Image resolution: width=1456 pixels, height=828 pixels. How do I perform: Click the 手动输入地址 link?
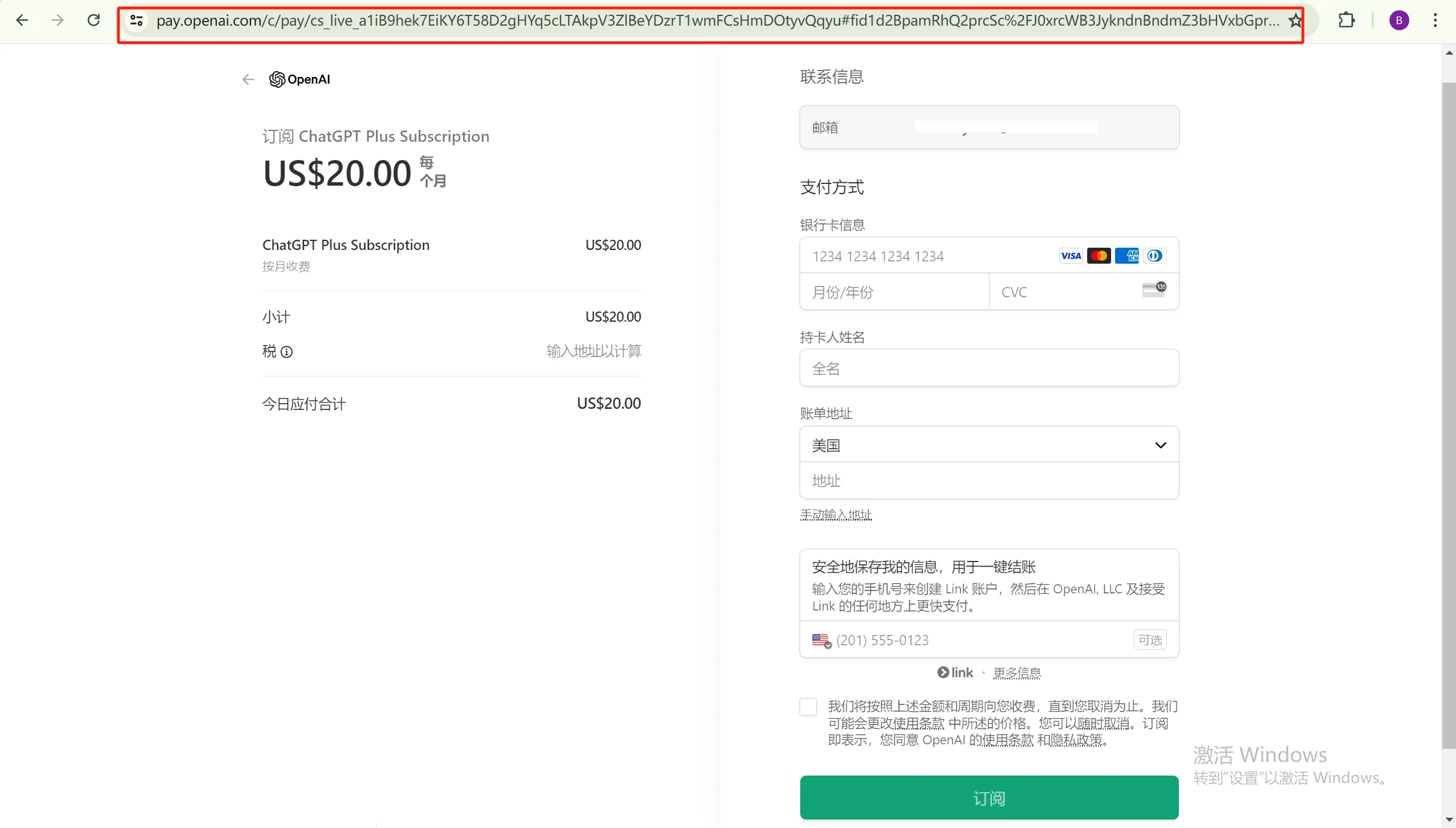pos(836,515)
